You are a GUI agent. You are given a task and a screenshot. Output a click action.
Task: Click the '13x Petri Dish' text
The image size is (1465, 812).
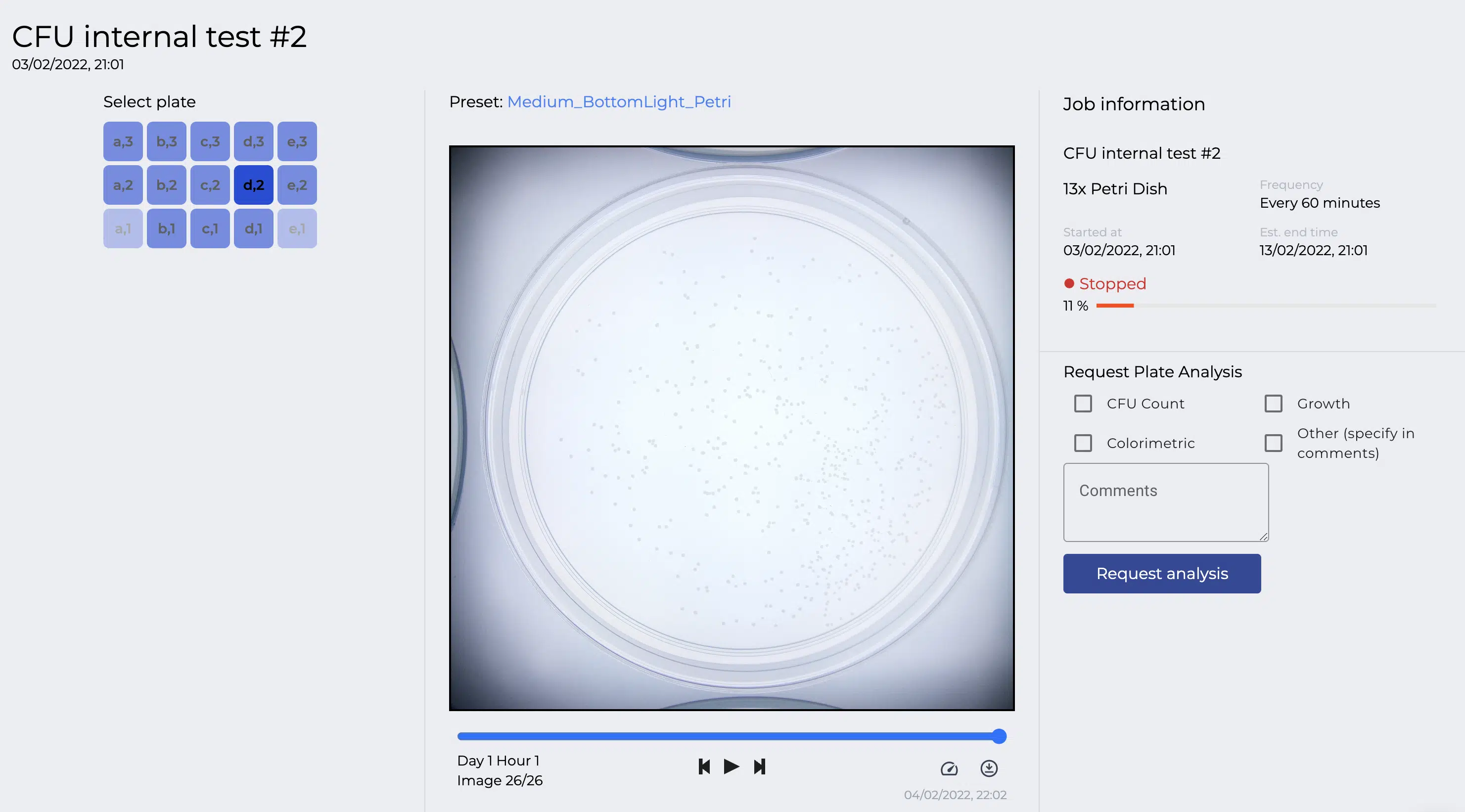pyautogui.click(x=1115, y=189)
